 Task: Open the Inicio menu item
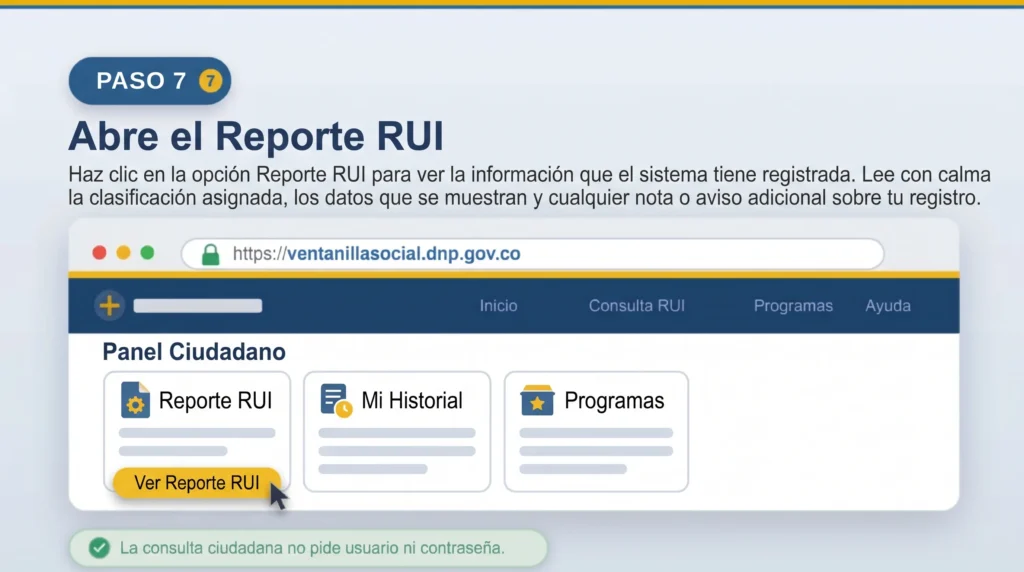point(498,306)
